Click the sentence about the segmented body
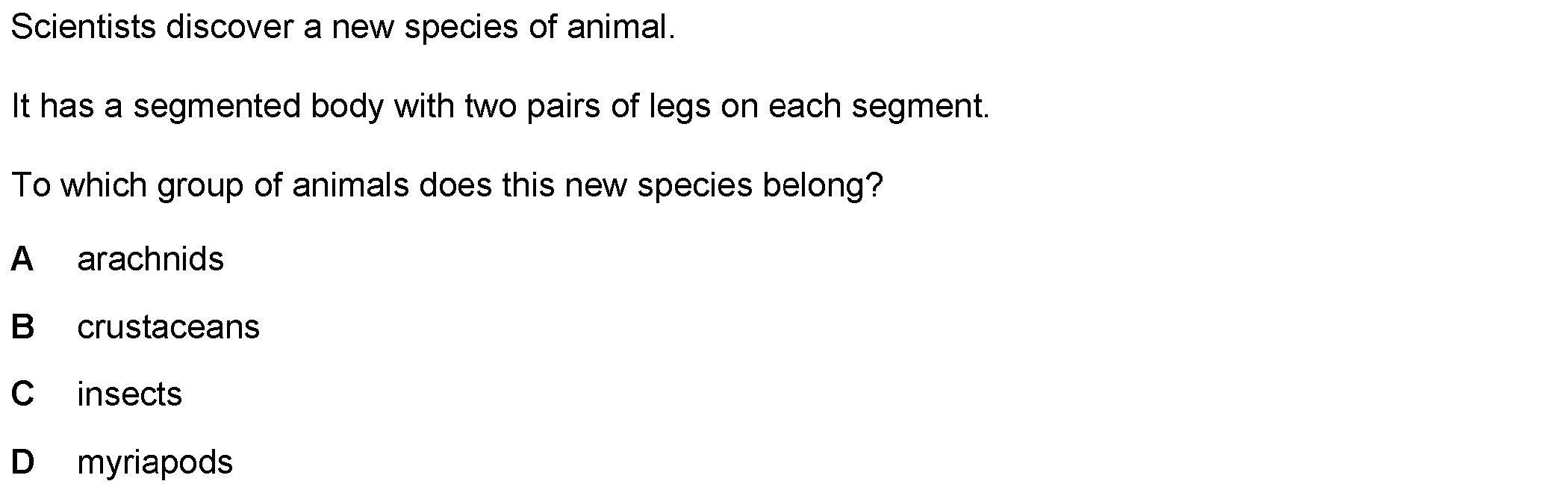 click(x=500, y=107)
